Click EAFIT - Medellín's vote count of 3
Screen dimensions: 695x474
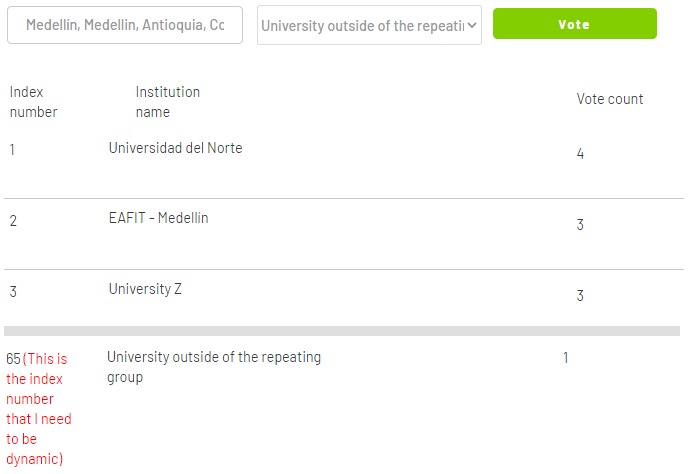pyautogui.click(x=580, y=225)
